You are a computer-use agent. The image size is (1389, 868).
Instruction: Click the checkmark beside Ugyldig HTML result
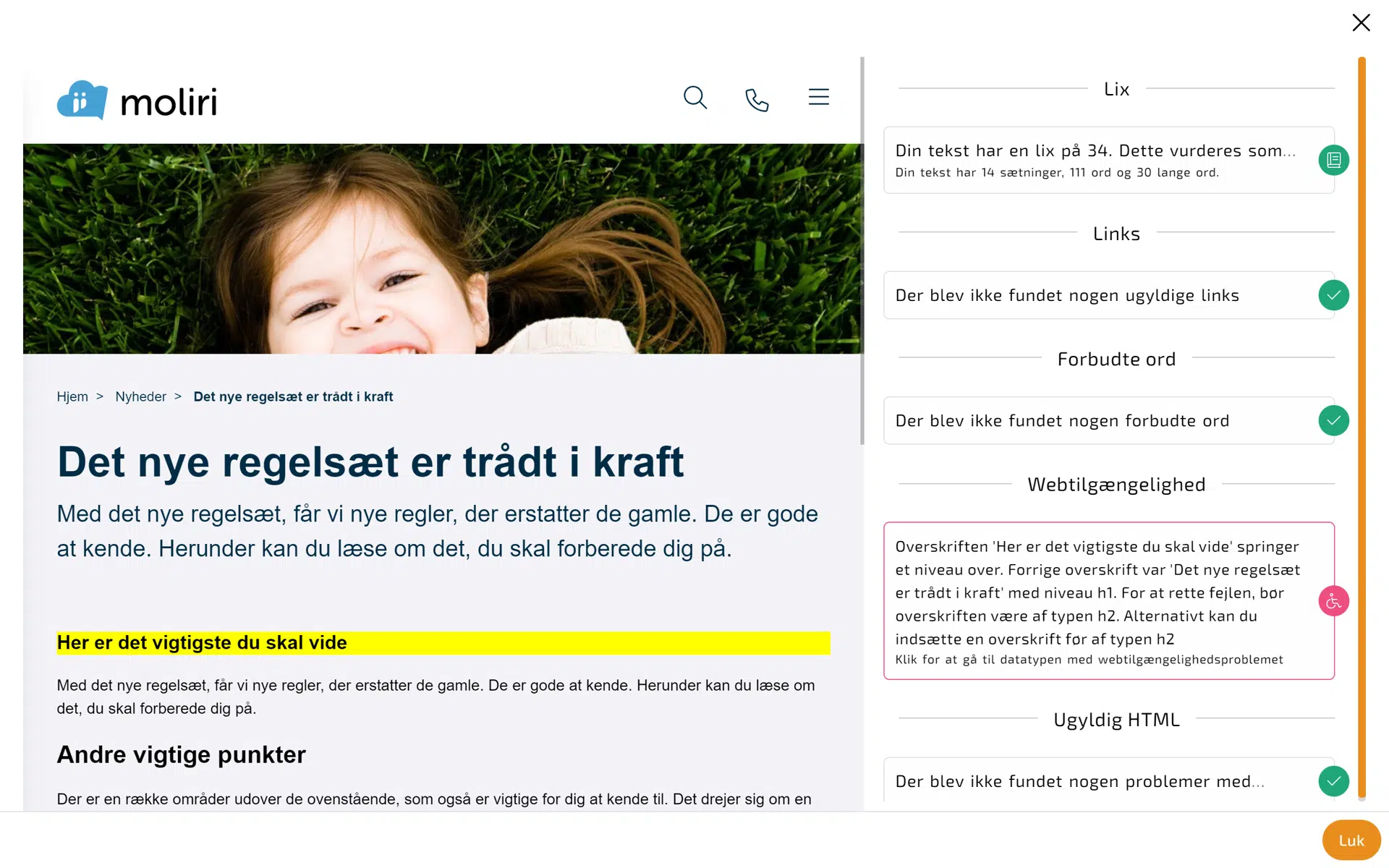tap(1333, 781)
